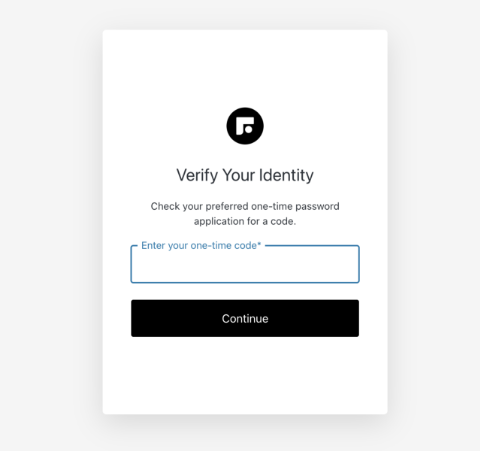Viewport: 480px width, 451px height.
Task: Click the gray background right of the card
Action: [x=433, y=225]
